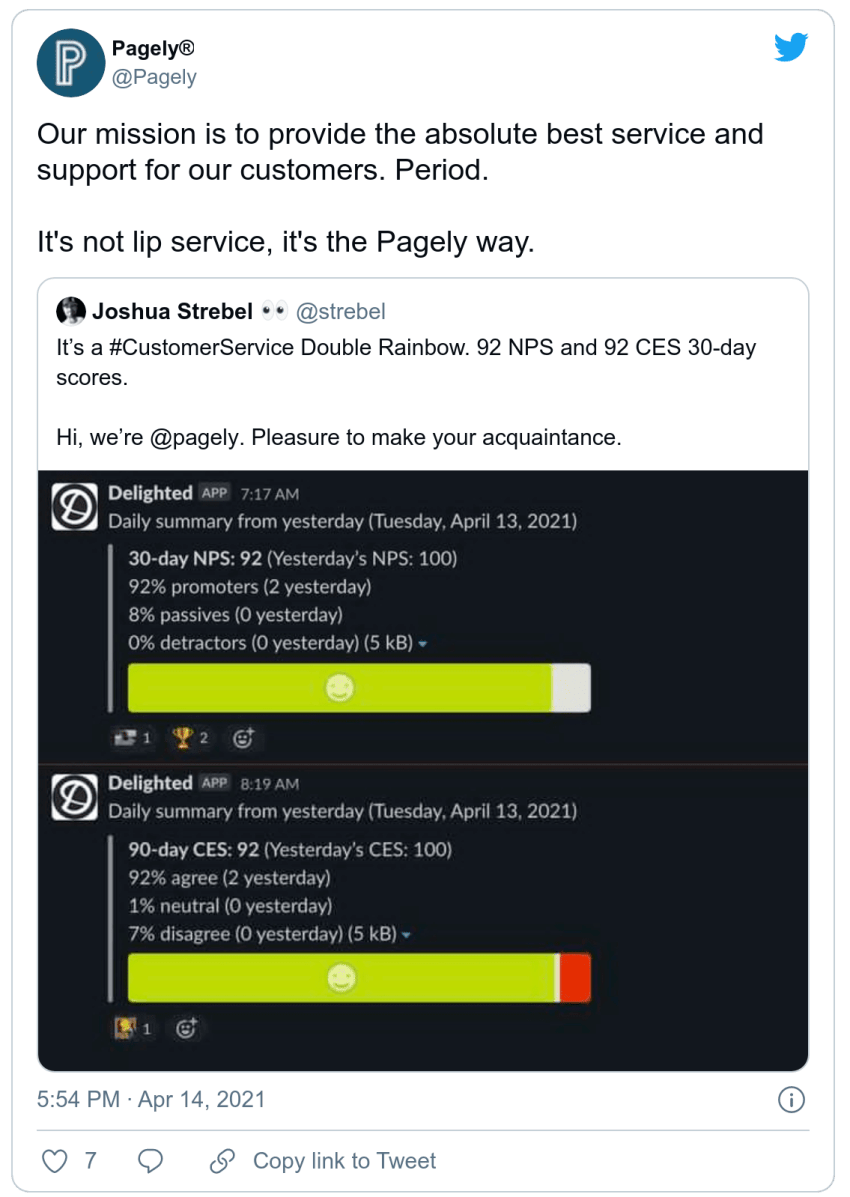The image size is (850, 1197).
Task: Open the @strebel handle link
Action: coord(341,311)
